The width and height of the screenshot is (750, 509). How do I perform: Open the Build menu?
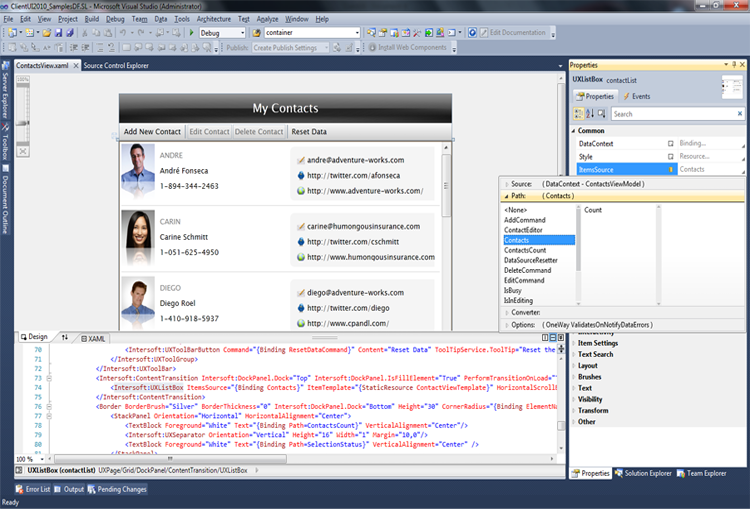(92, 19)
